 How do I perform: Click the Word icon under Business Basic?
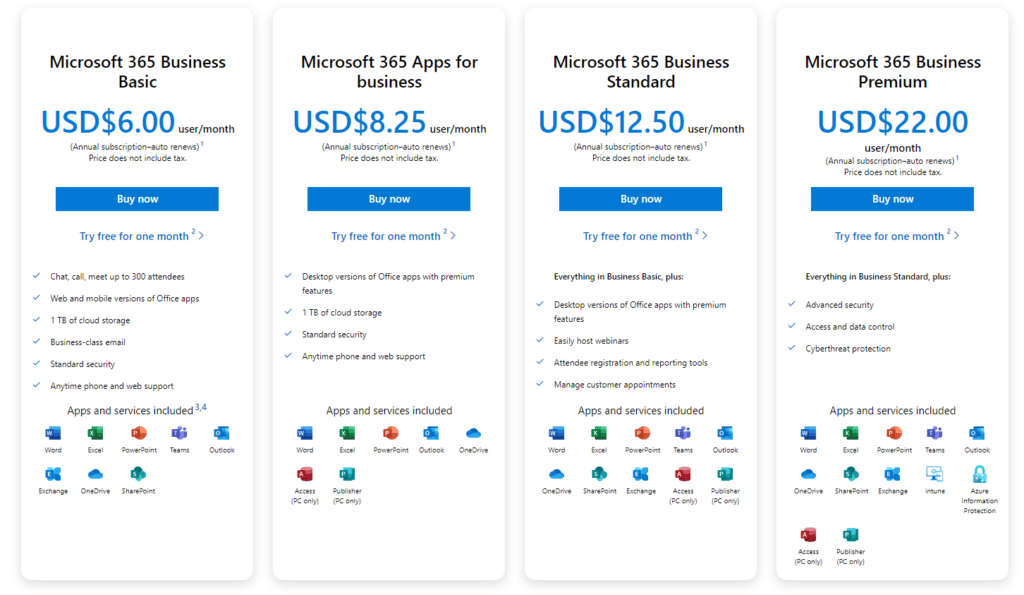coord(53,434)
